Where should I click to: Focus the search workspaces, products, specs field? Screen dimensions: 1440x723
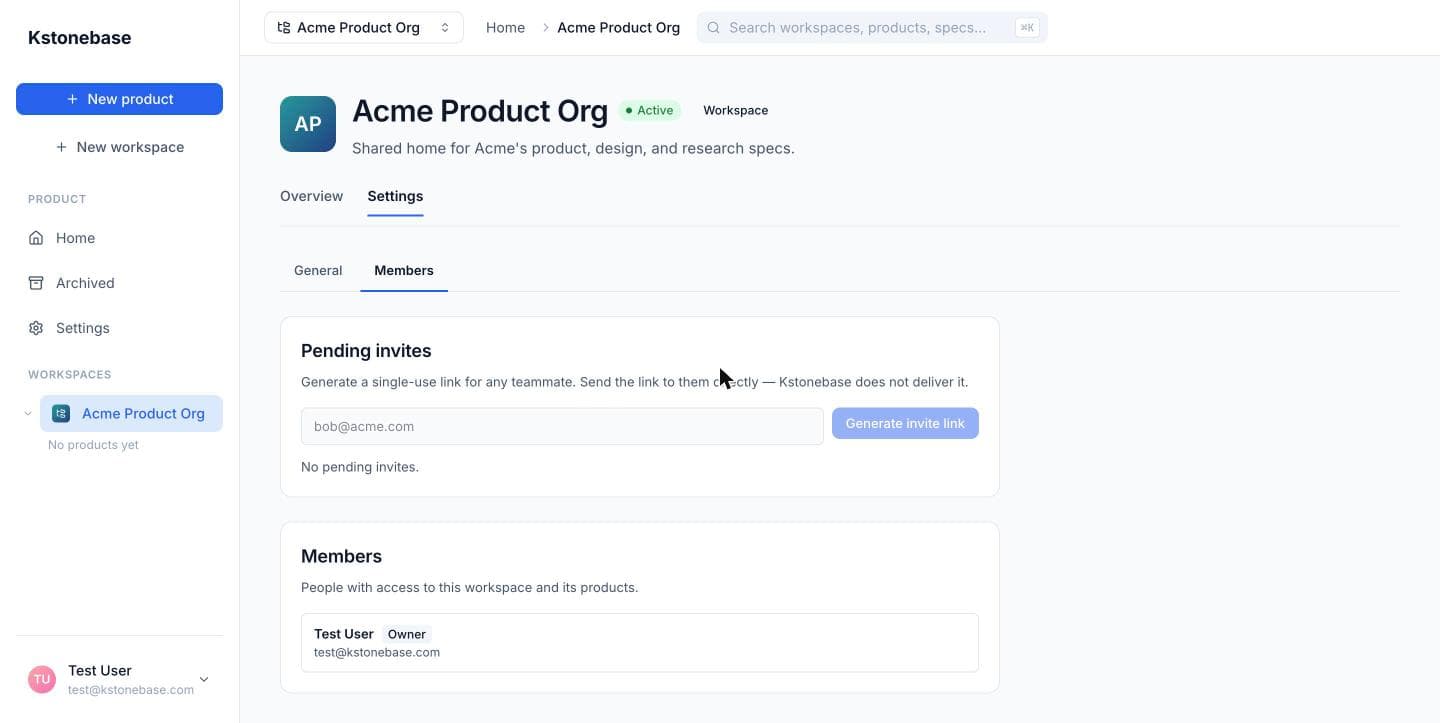click(x=872, y=28)
